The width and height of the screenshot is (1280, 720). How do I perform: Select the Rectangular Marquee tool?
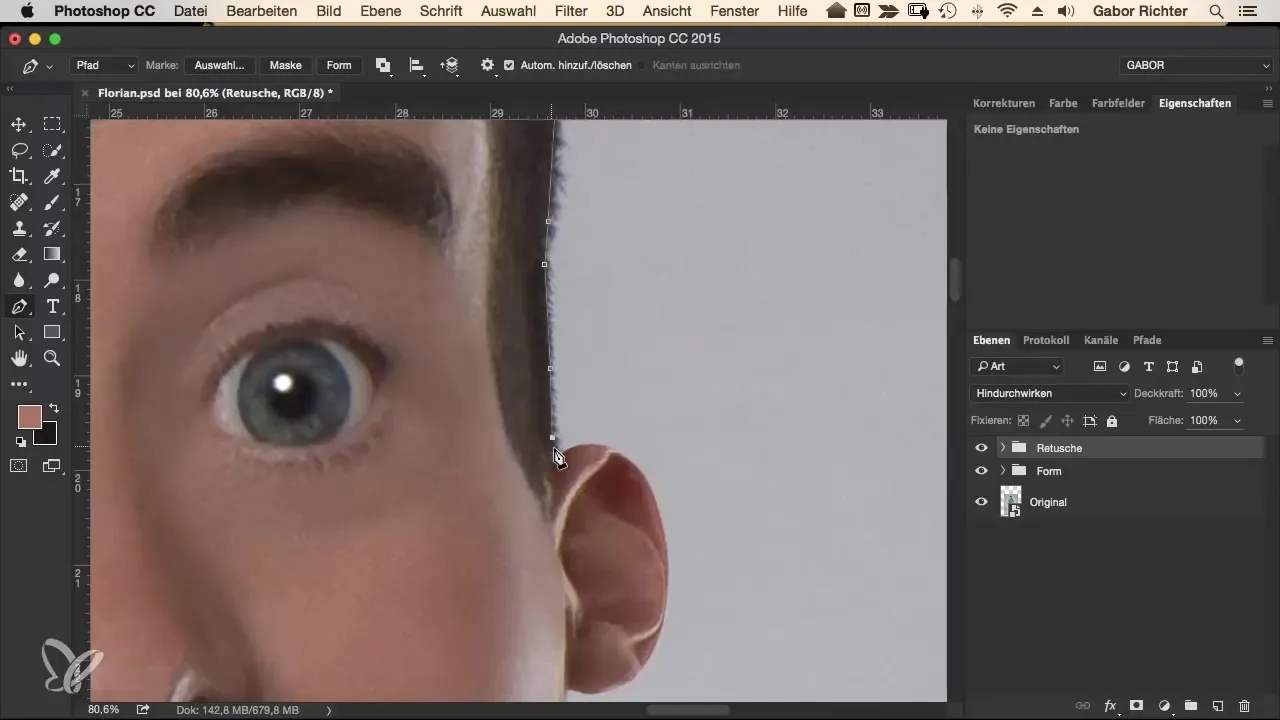pyautogui.click(x=52, y=125)
